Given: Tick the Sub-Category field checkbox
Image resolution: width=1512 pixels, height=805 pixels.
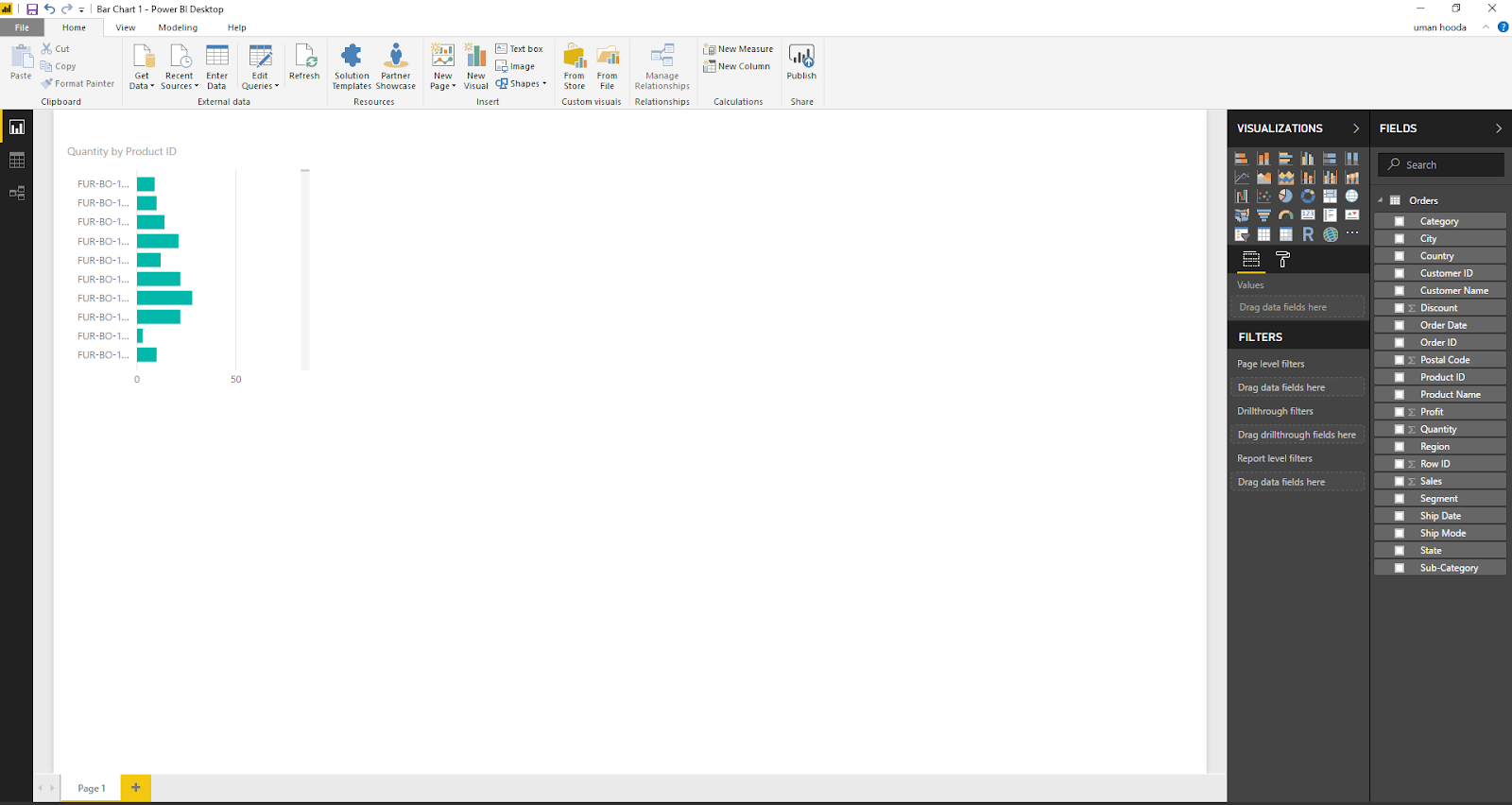Looking at the screenshot, I should [x=1400, y=568].
